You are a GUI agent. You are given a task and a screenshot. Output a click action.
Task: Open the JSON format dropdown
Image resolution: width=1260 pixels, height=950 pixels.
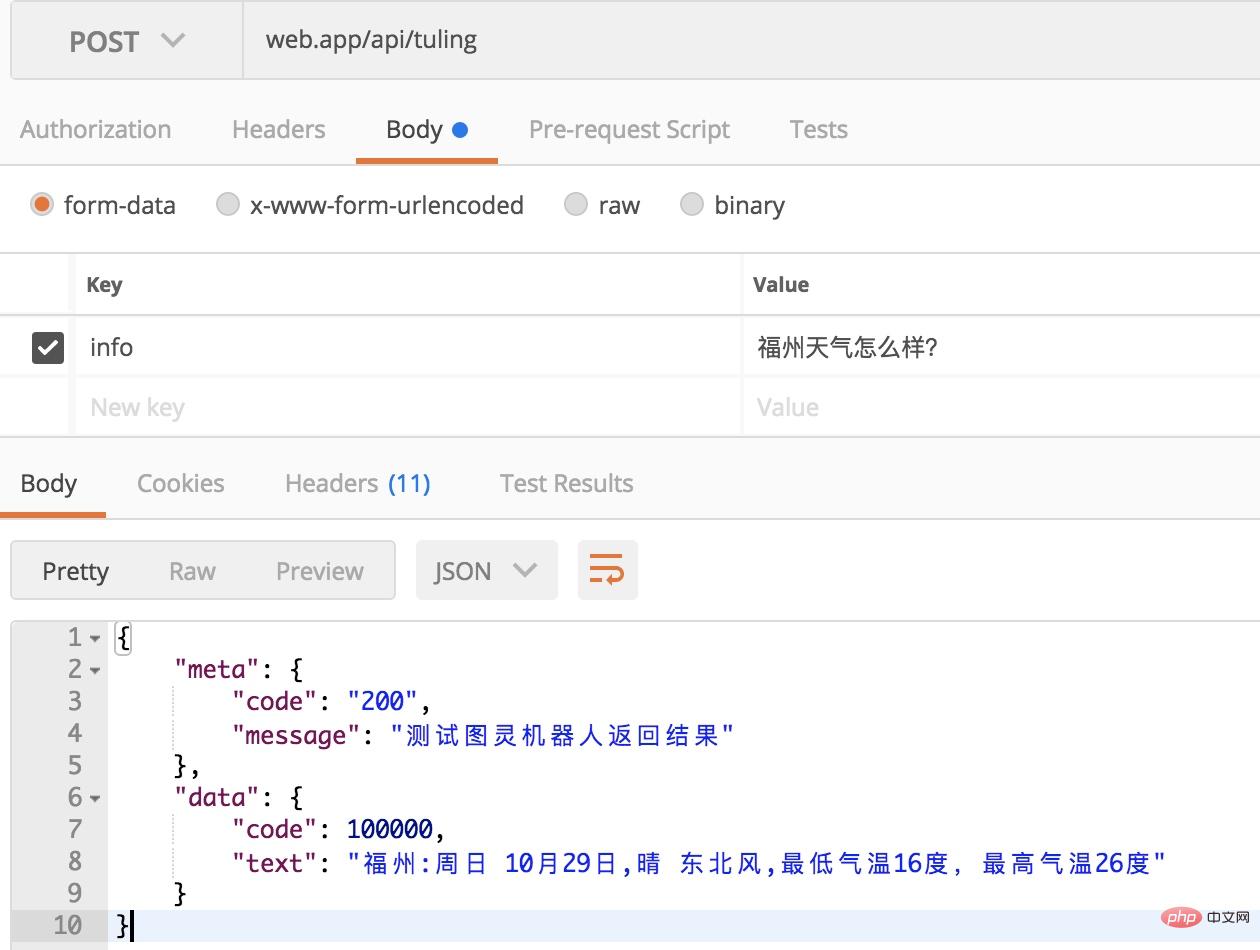pos(486,570)
